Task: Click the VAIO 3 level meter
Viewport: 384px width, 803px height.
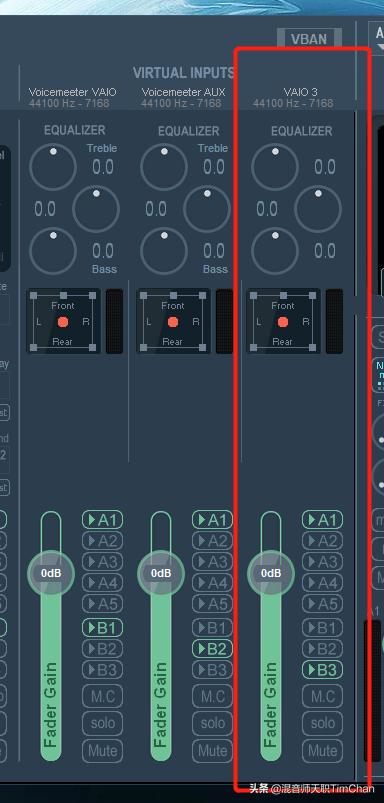Action: pos(334,321)
